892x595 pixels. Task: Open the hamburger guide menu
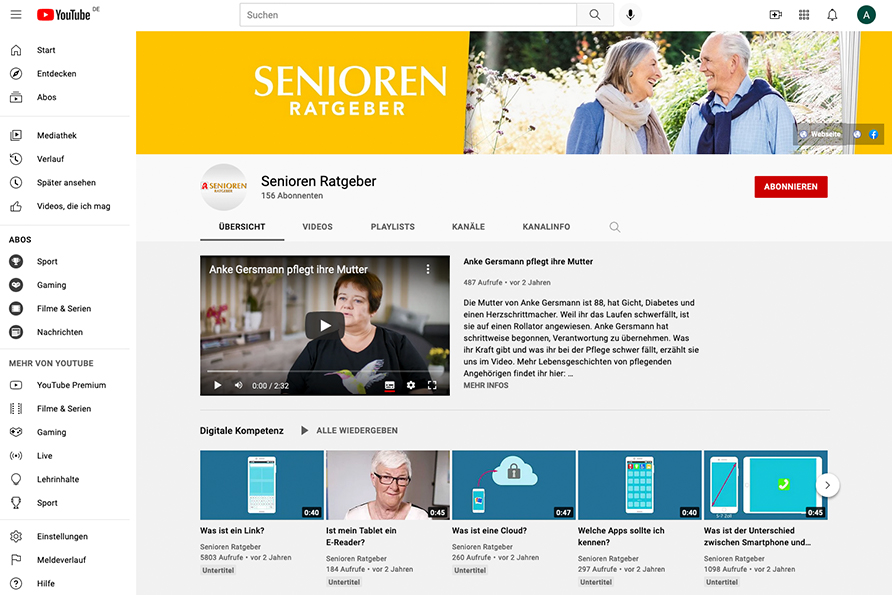(16, 15)
